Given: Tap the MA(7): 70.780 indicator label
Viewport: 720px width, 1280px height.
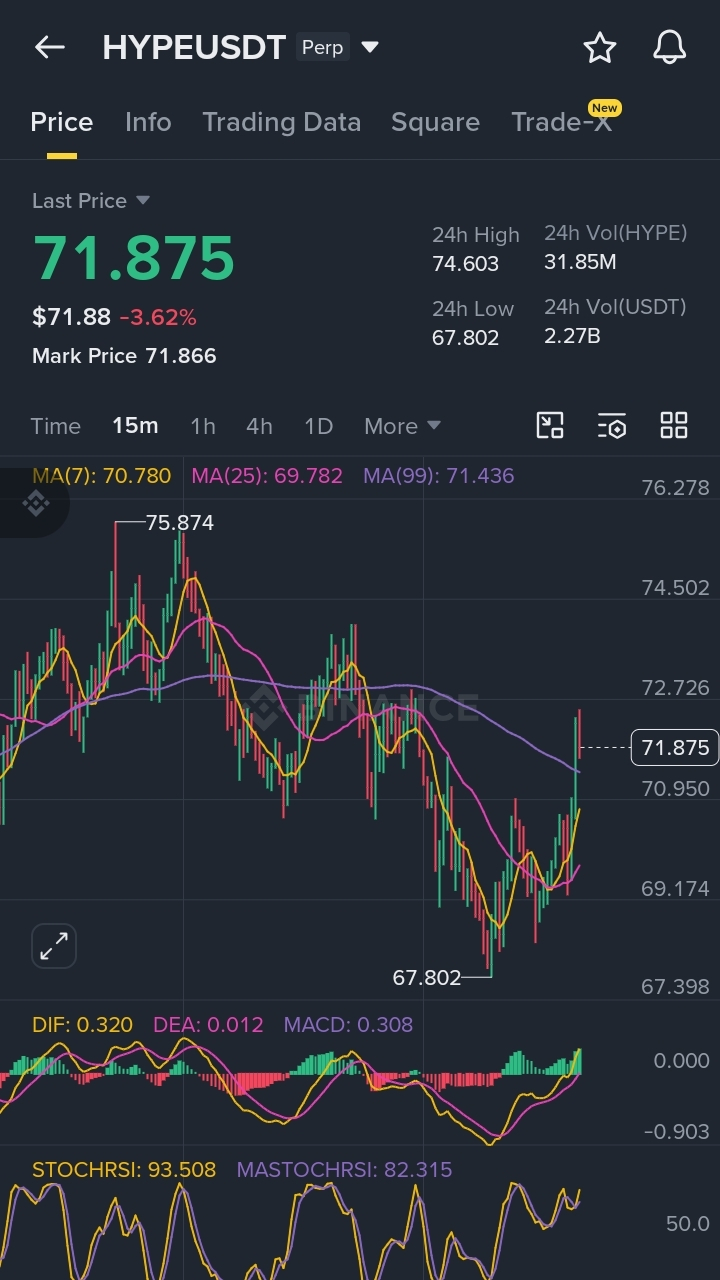Looking at the screenshot, I should [x=101, y=476].
